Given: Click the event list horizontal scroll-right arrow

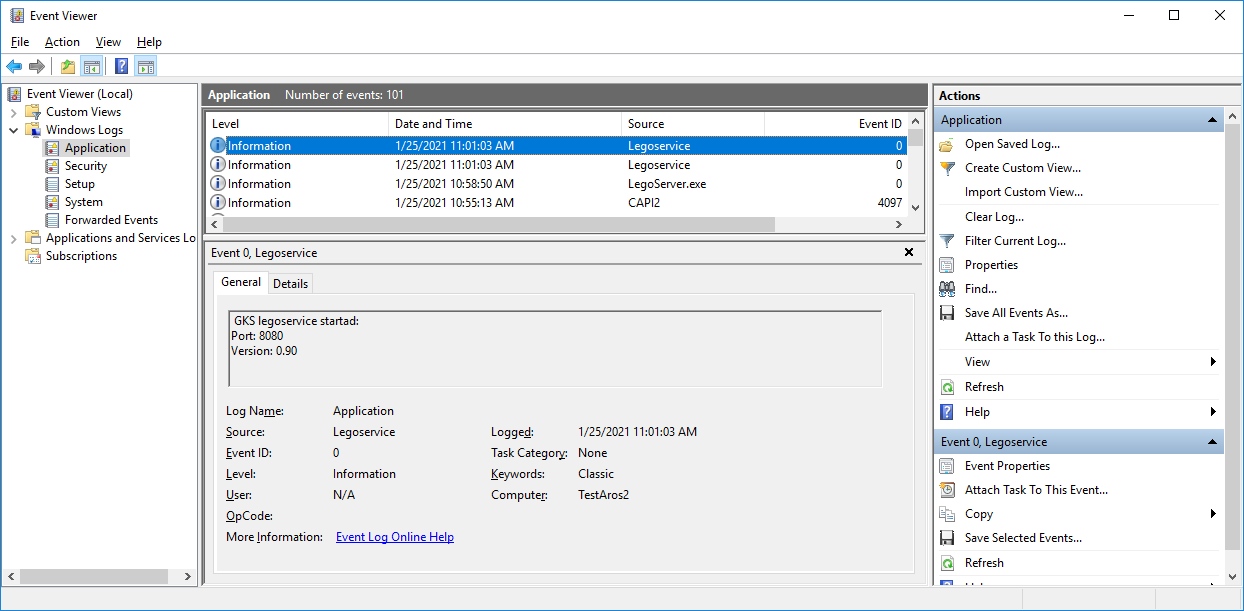Looking at the screenshot, I should [897, 225].
